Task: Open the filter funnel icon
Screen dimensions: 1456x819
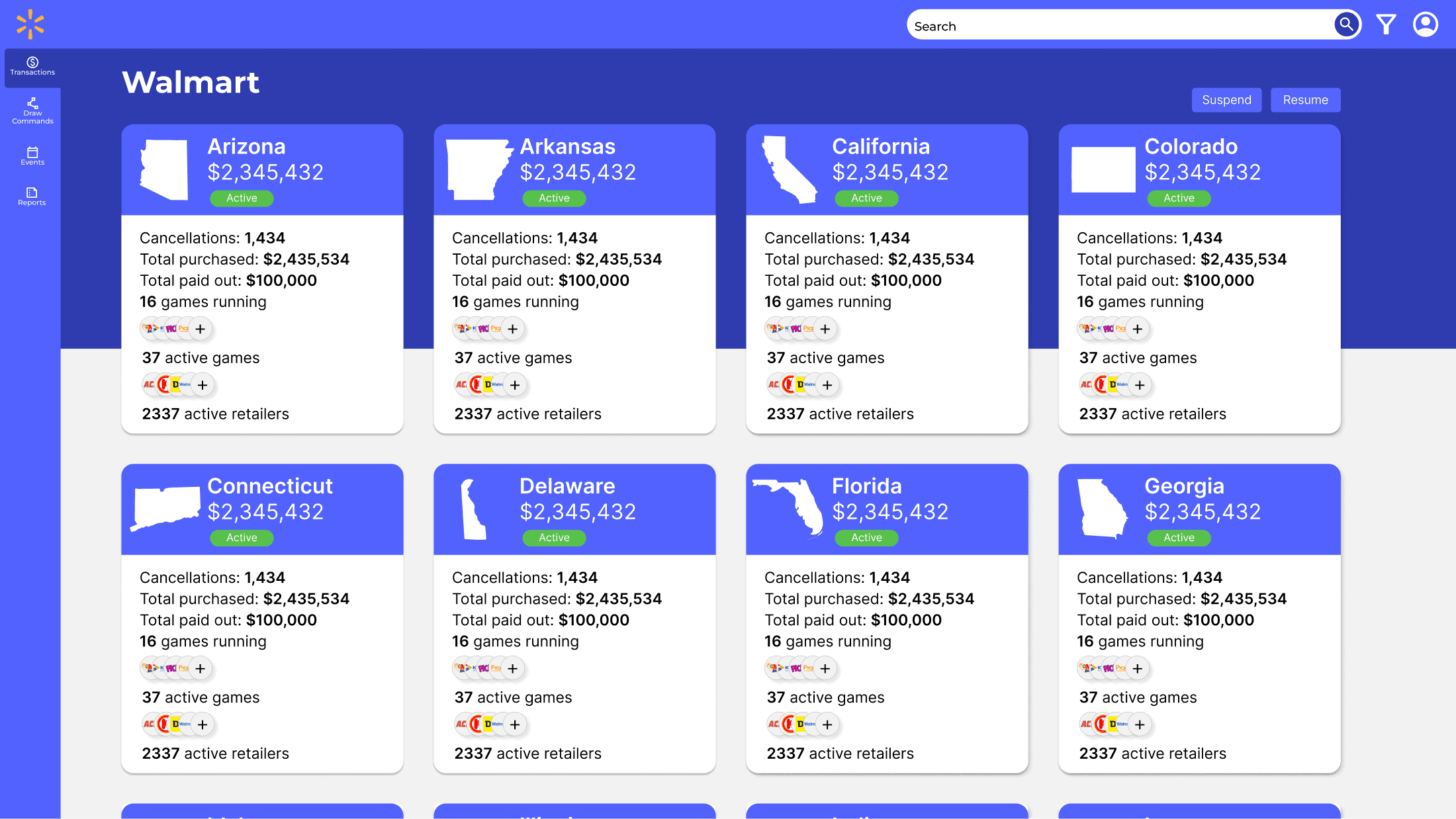Action: [1386, 25]
